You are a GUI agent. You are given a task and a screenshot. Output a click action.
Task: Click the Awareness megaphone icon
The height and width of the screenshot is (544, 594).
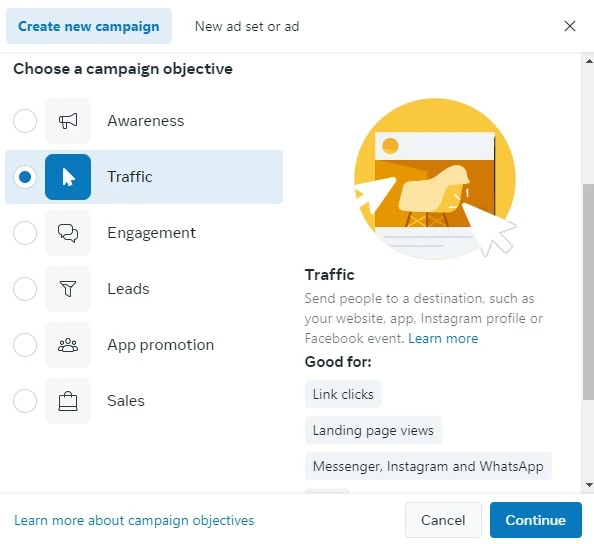[x=68, y=121]
